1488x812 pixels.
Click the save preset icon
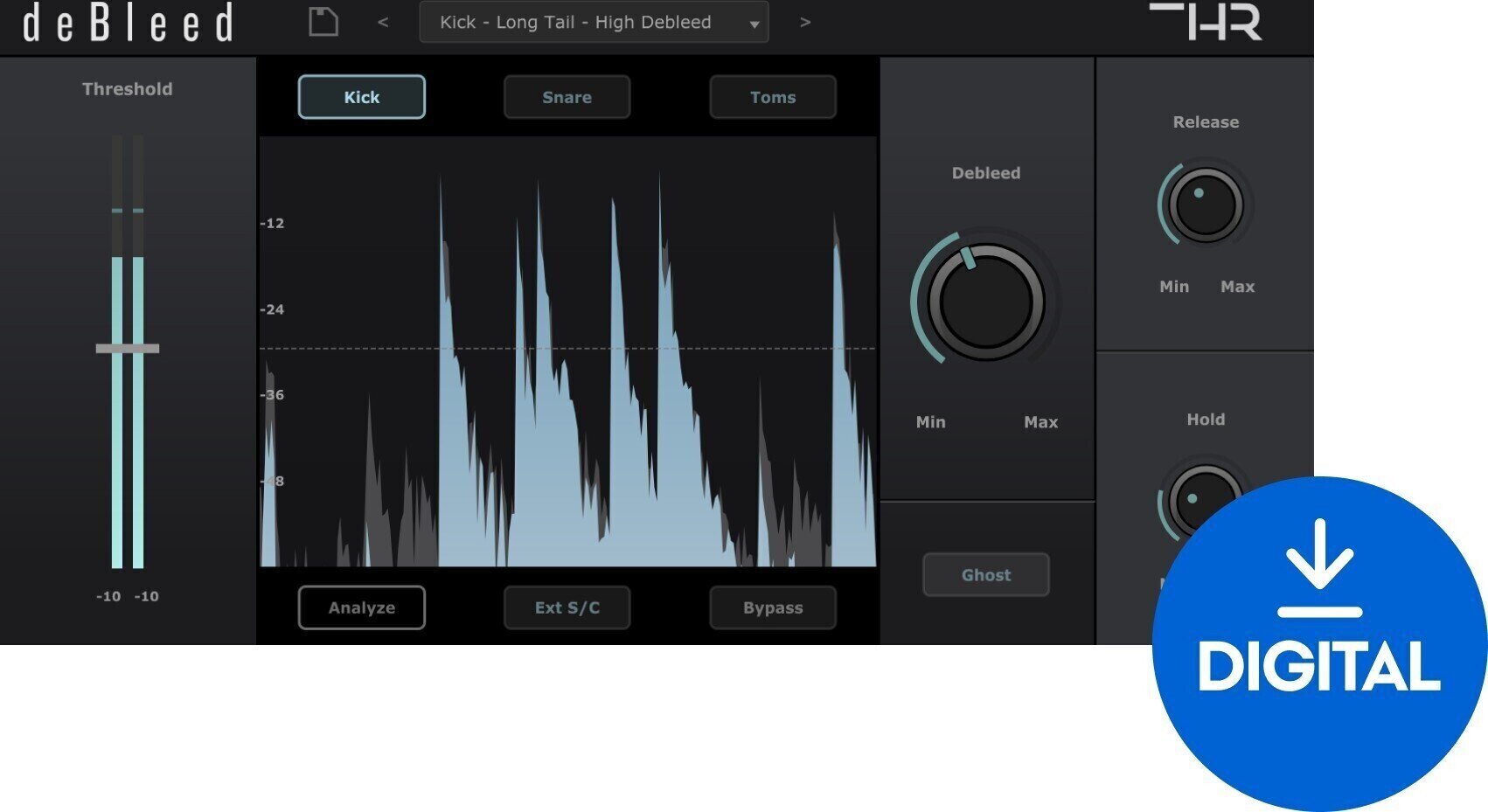[x=323, y=22]
